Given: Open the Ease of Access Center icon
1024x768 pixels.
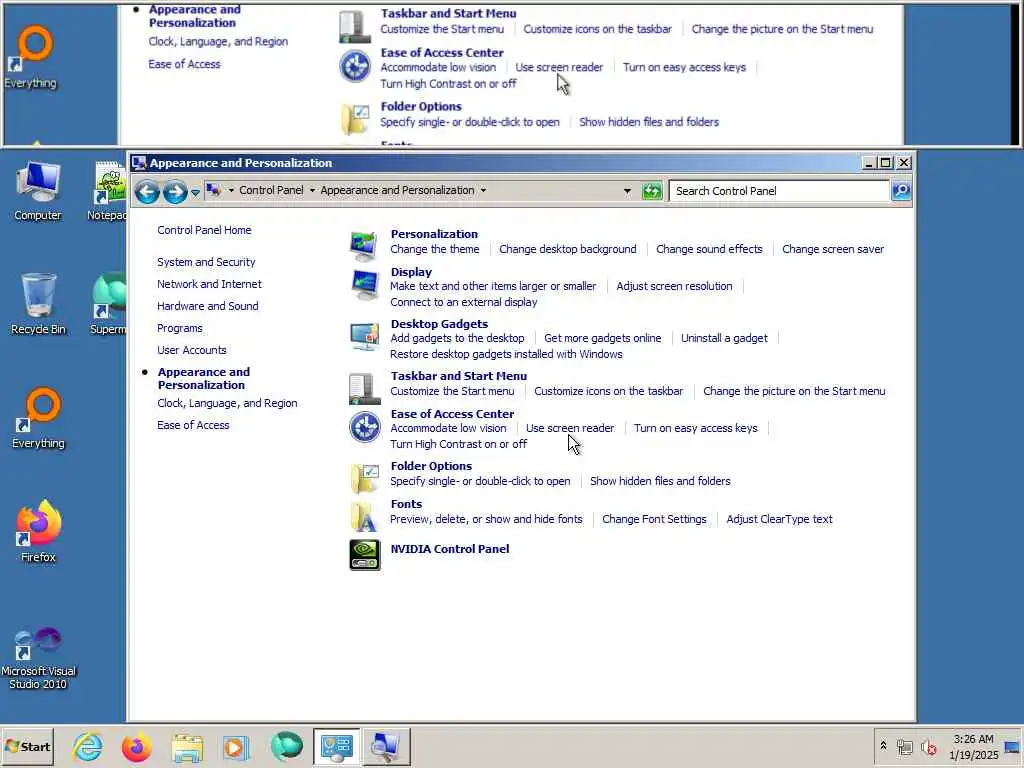Looking at the screenshot, I should pos(364,427).
